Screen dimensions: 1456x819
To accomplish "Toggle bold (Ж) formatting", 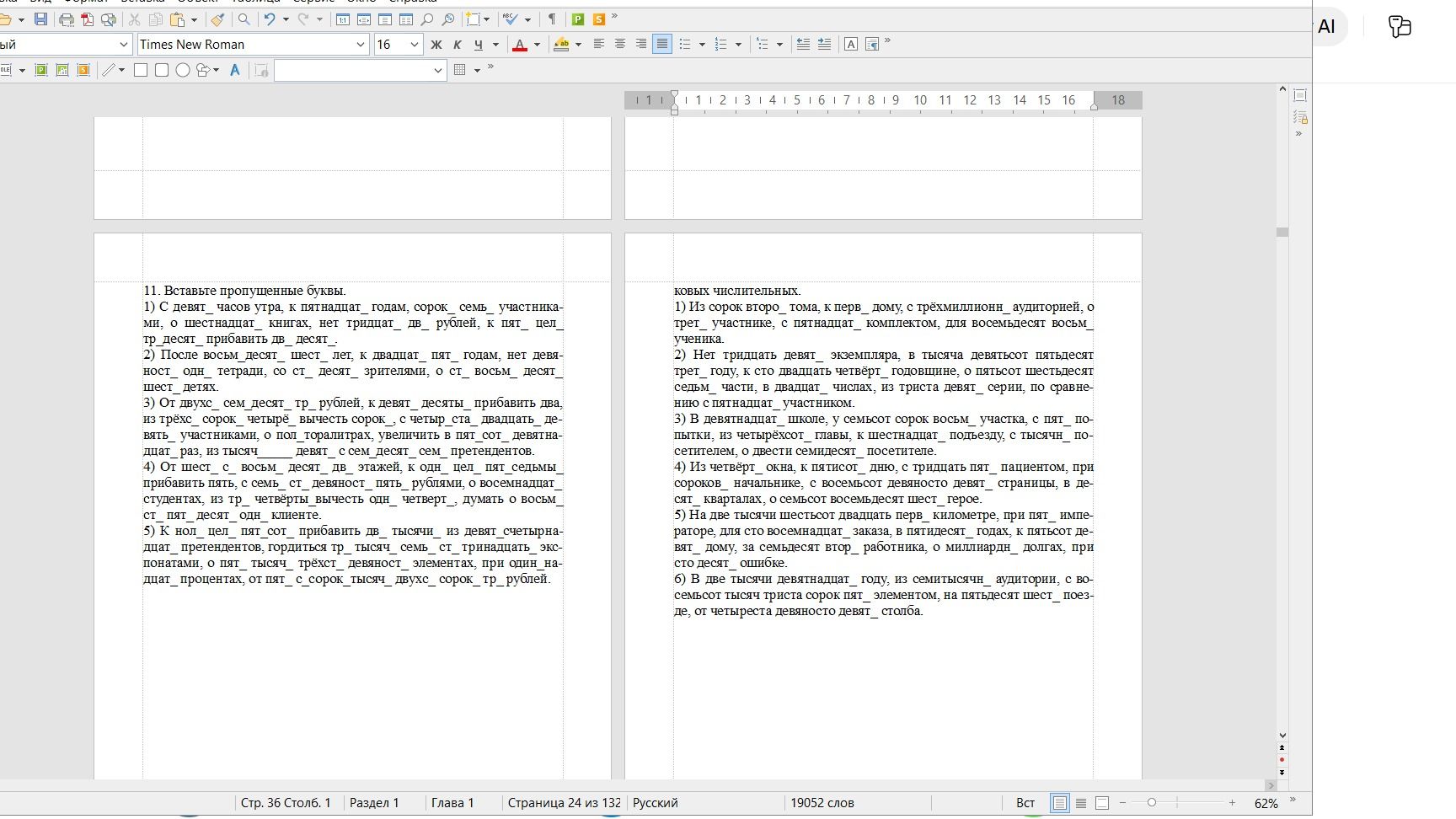I will [436, 44].
